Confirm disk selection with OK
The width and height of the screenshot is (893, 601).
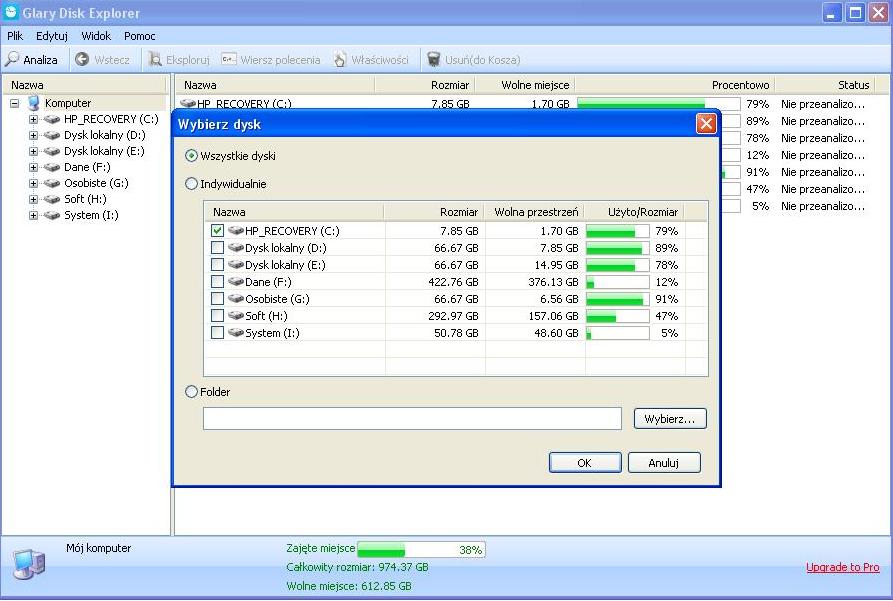(x=584, y=462)
